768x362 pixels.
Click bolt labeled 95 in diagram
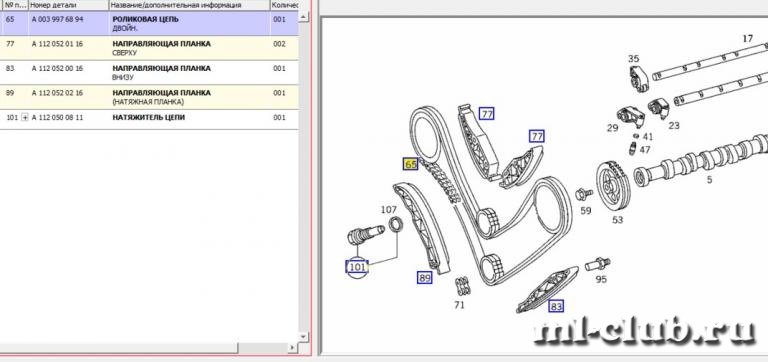598,264
